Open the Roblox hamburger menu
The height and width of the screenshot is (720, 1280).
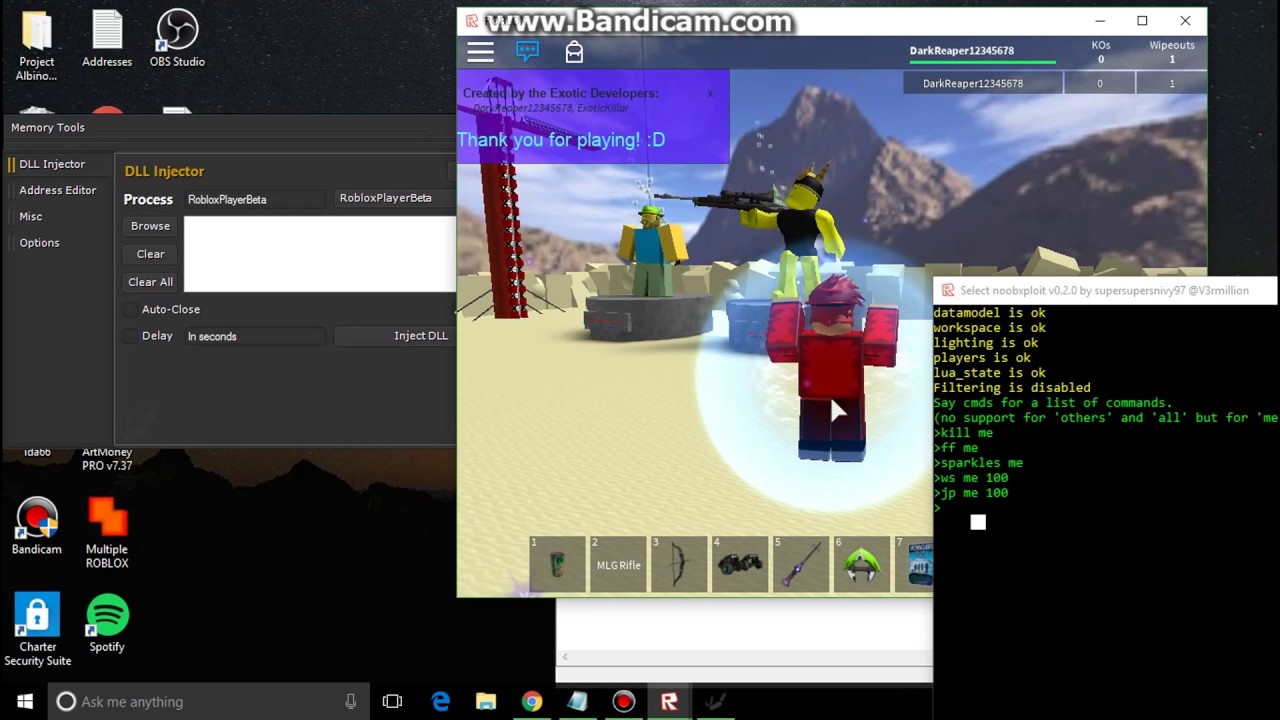[481, 52]
